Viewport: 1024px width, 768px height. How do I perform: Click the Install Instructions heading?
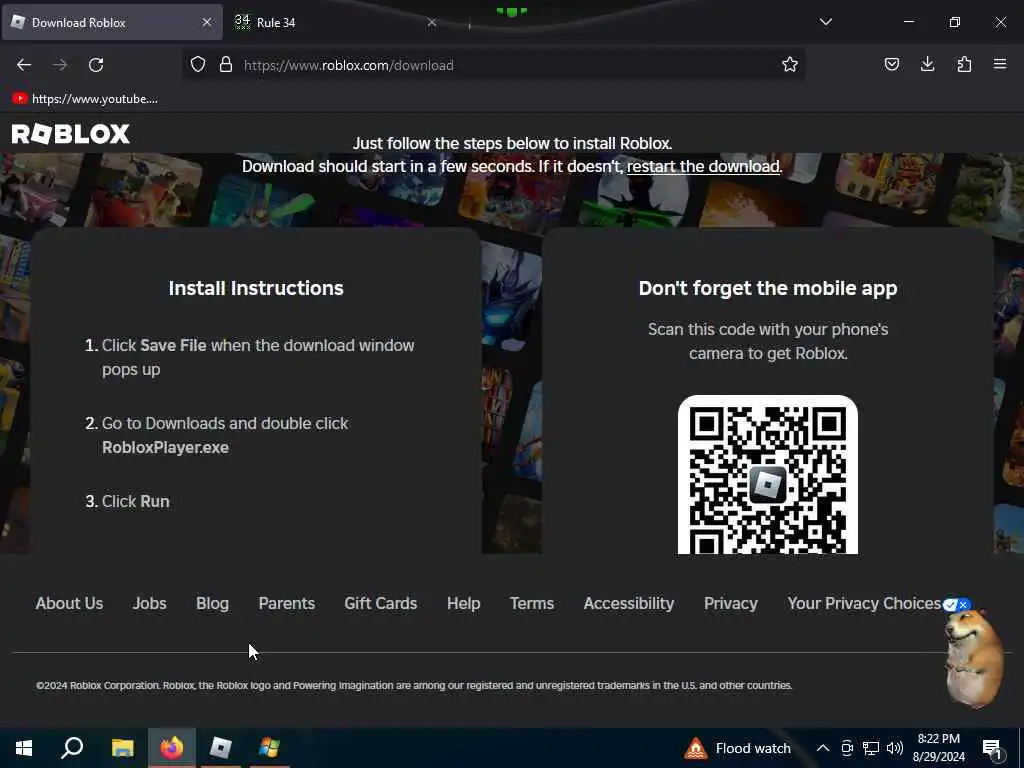pos(256,288)
